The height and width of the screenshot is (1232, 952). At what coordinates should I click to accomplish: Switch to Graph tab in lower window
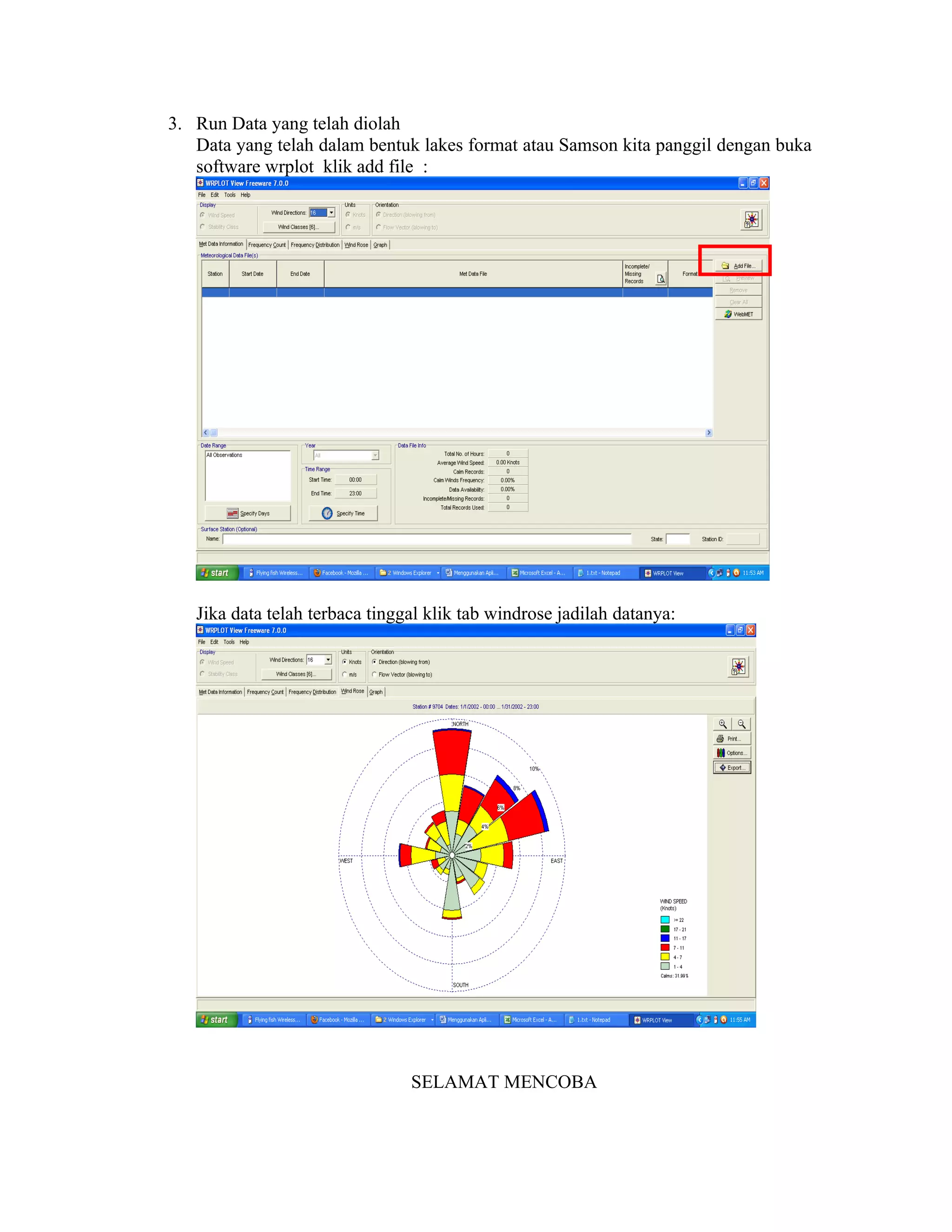376,692
